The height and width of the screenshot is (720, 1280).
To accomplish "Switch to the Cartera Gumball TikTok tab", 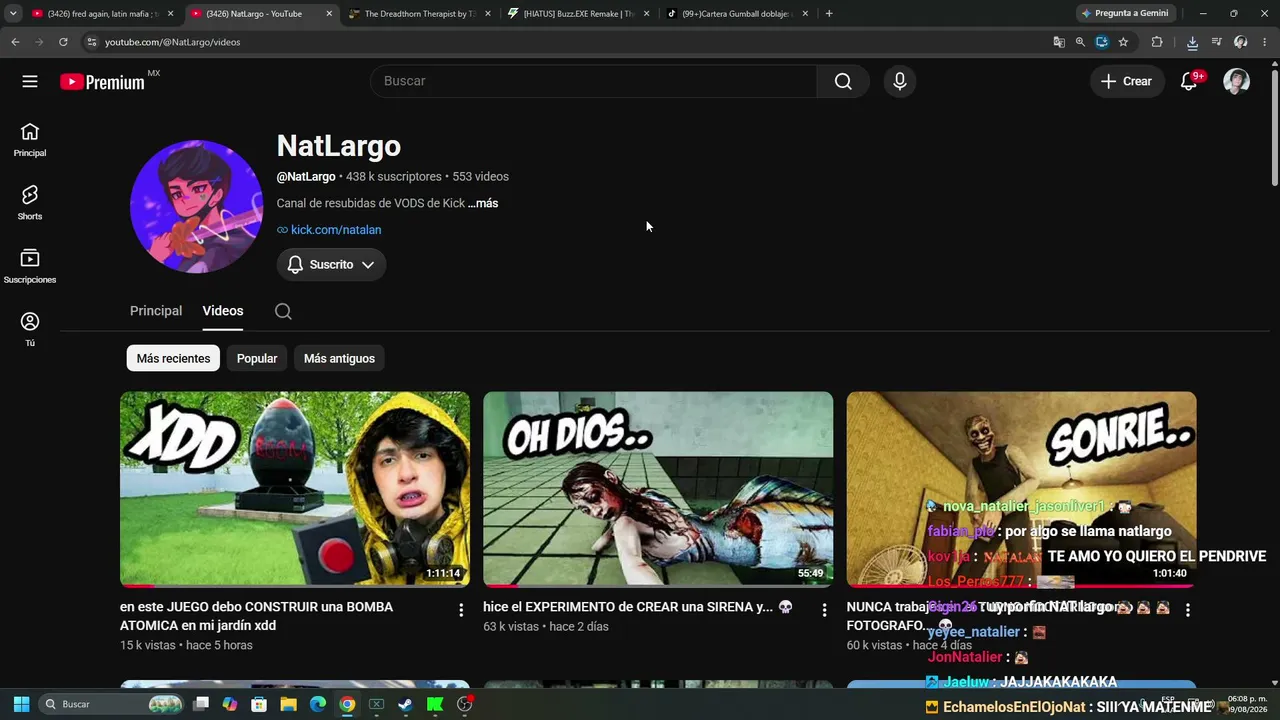I will coord(737,14).
